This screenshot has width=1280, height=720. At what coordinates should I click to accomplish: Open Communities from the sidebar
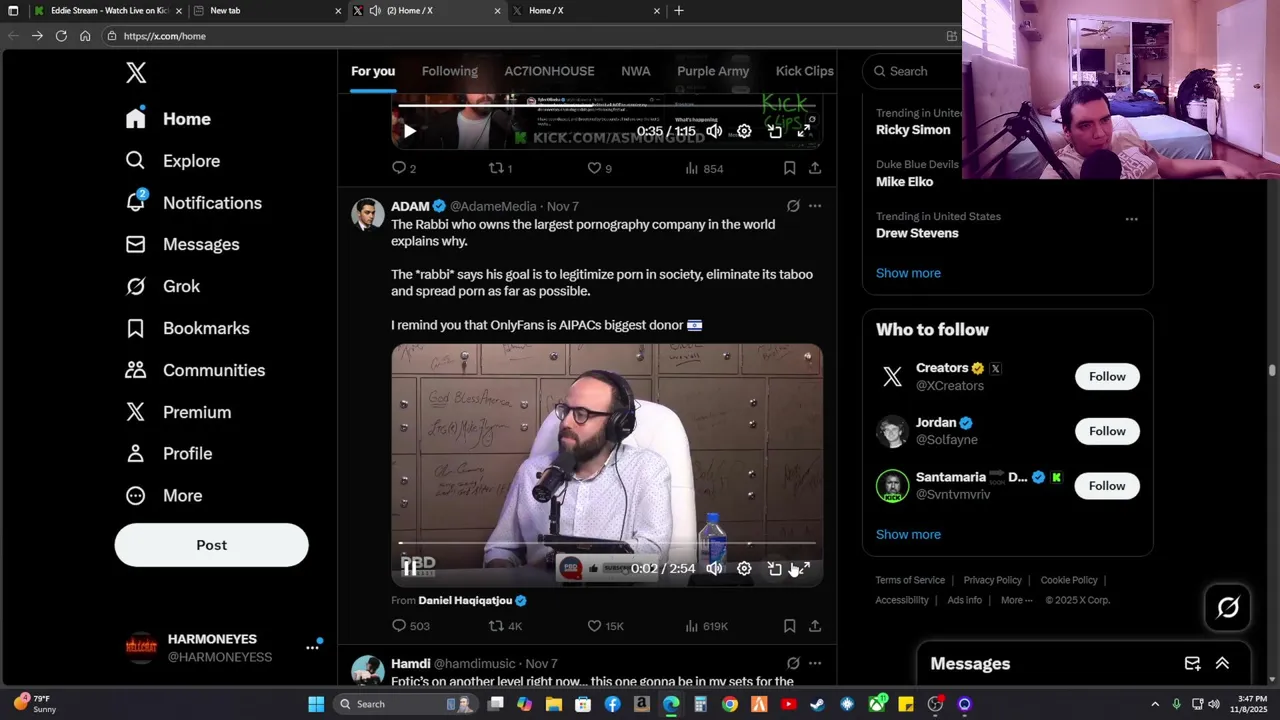[195, 371]
